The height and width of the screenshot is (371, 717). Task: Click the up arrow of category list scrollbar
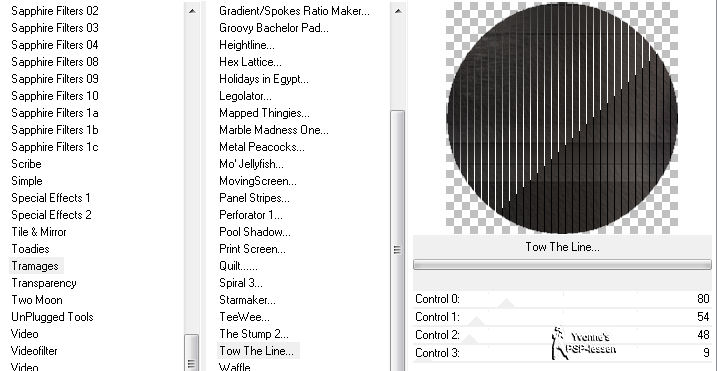point(192,10)
